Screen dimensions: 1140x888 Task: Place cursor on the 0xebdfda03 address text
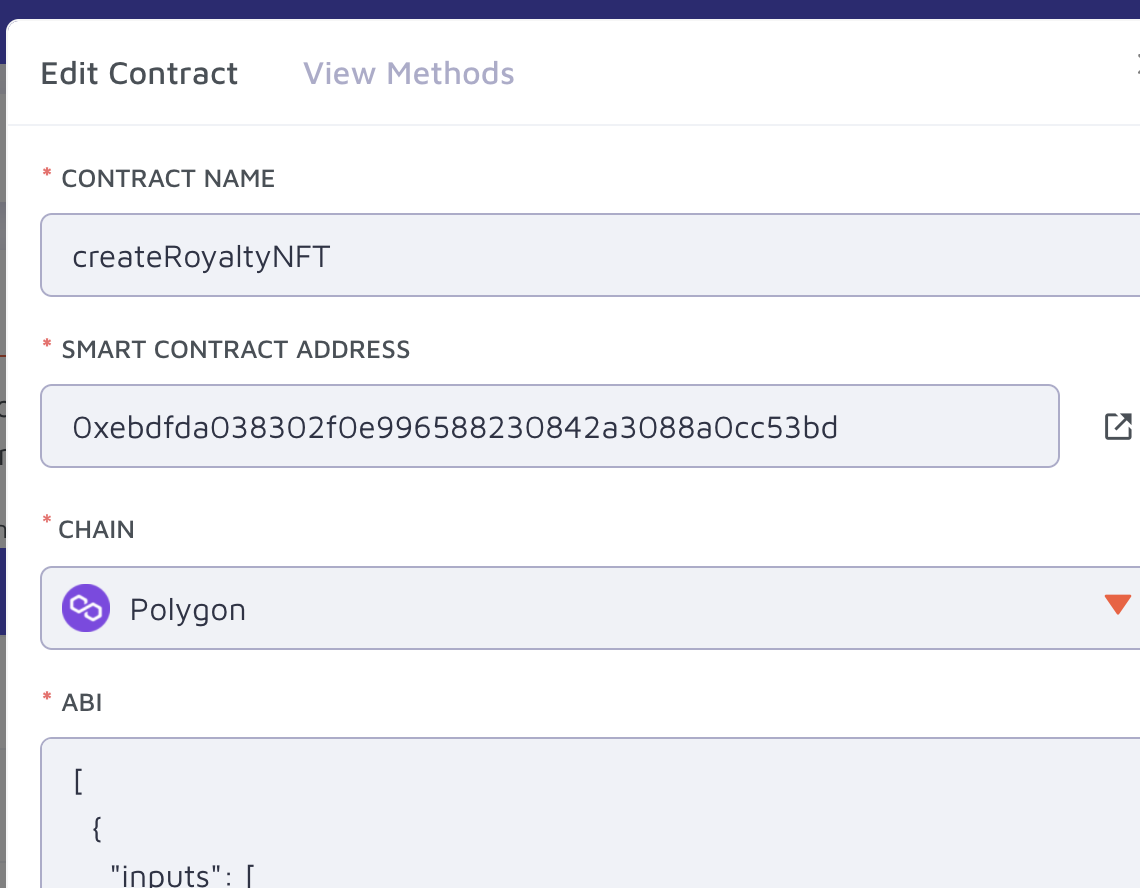click(455, 428)
